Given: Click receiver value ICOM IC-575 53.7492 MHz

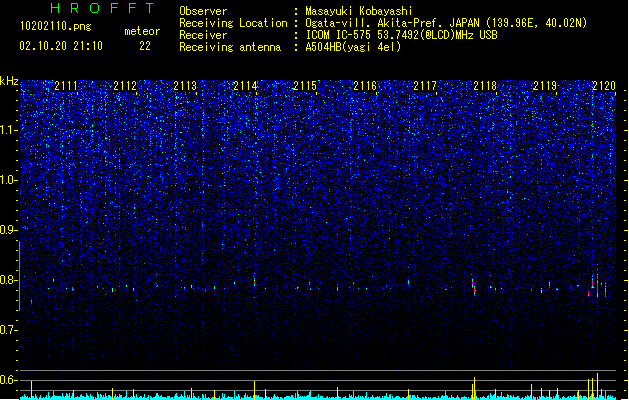Looking at the screenshot, I should 401,35.
